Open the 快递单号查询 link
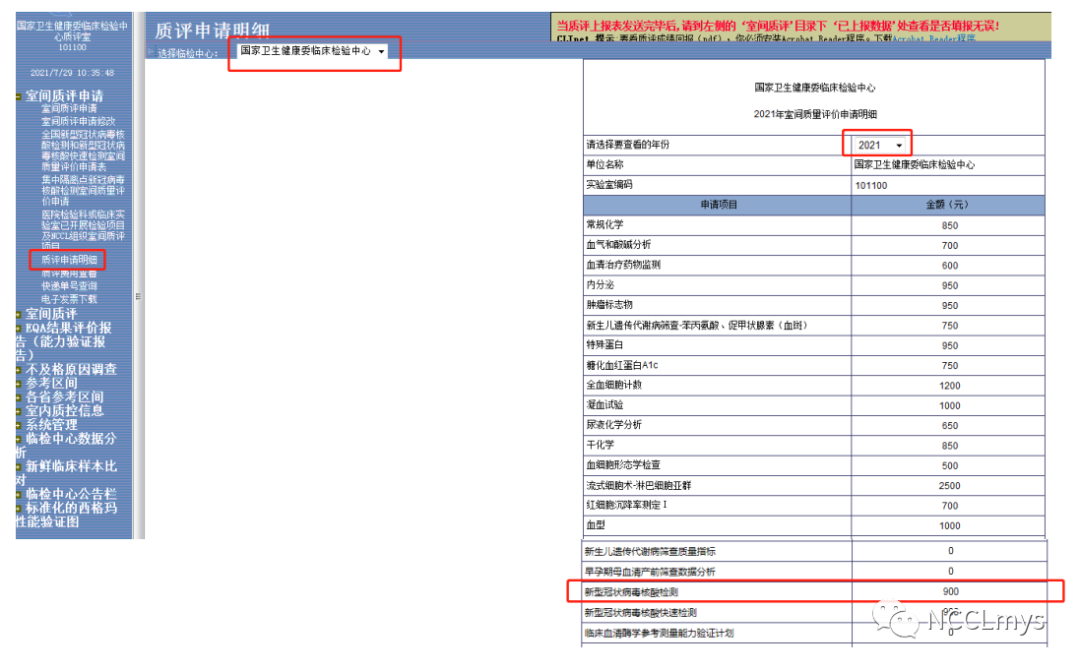 tap(69, 286)
